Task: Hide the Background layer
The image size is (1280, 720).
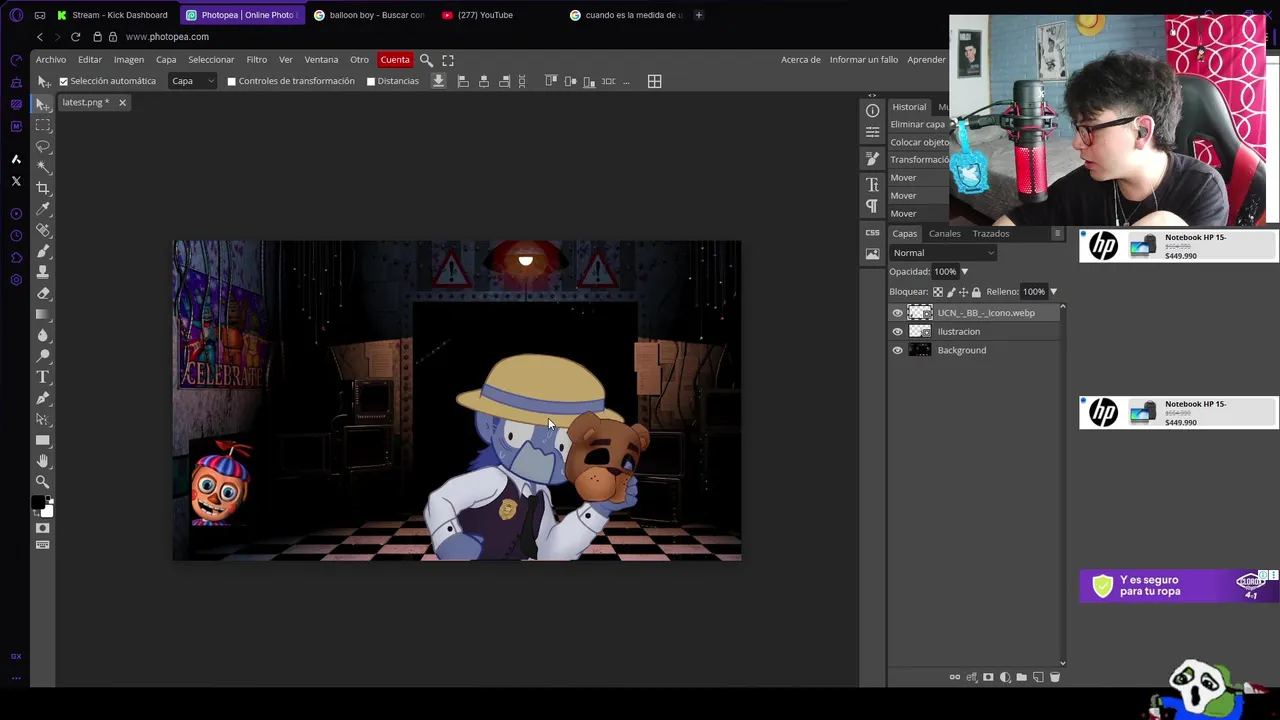Action: (897, 350)
